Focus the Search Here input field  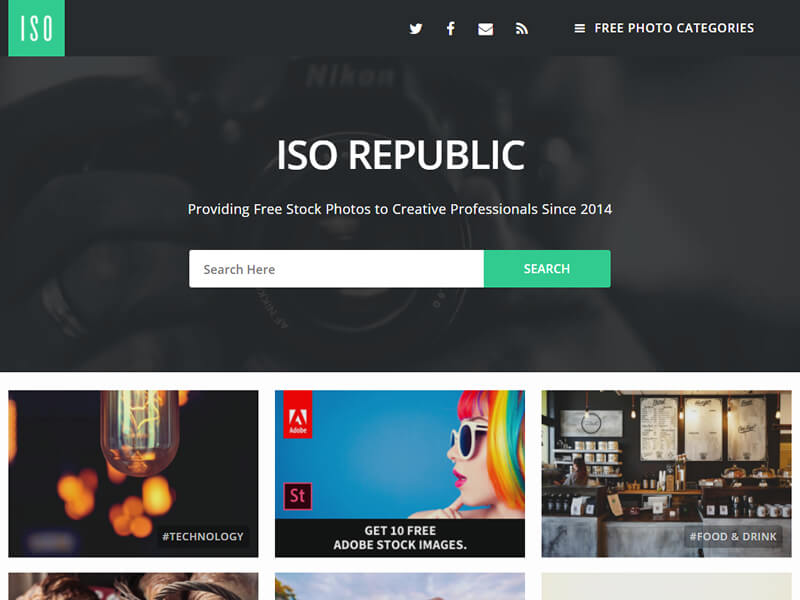pos(336,269)
